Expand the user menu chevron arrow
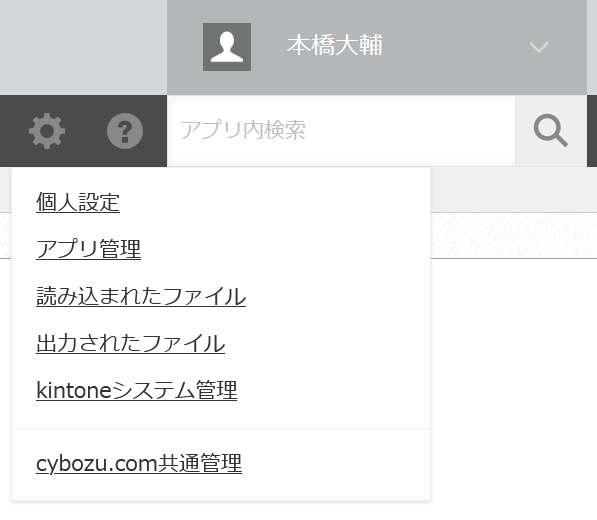The height and width of the screenshot is (520, 597). [539, 47]
